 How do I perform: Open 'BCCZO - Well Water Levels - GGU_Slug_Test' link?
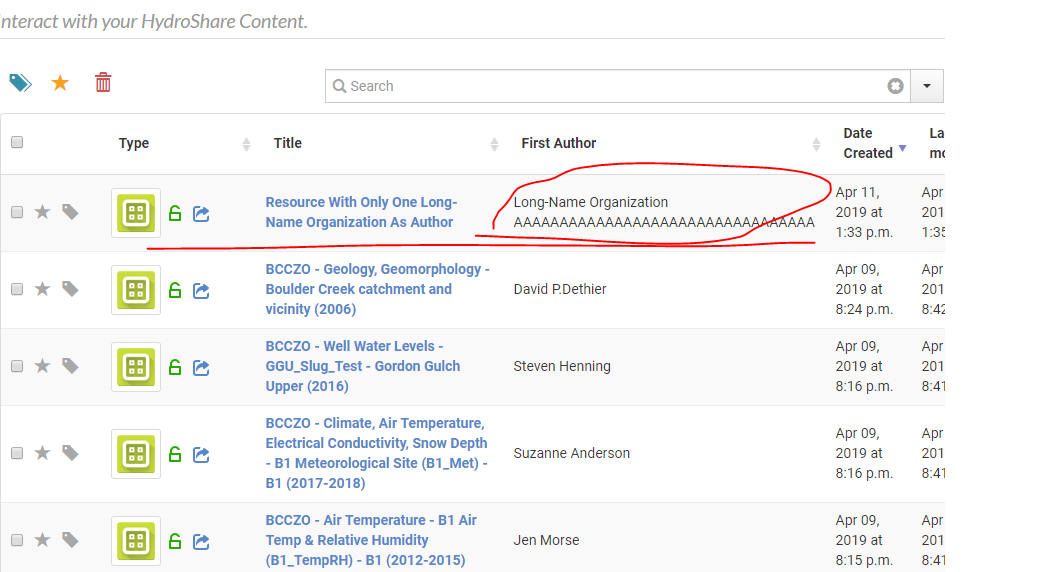tap(362, 366)
